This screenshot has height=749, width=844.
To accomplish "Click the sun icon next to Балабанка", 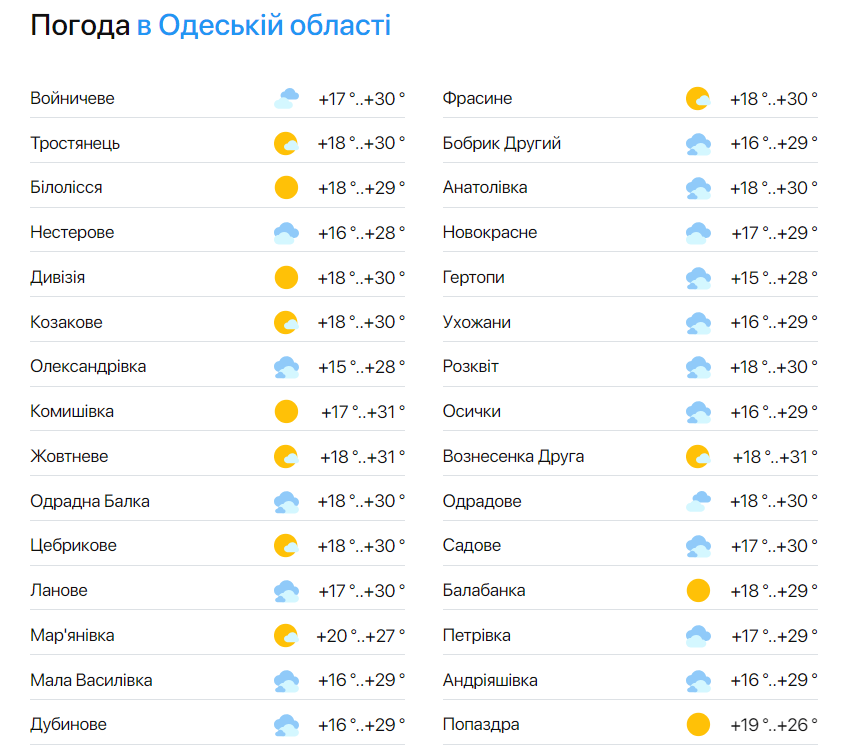I will pyautogui.click(x=697, y=590).
